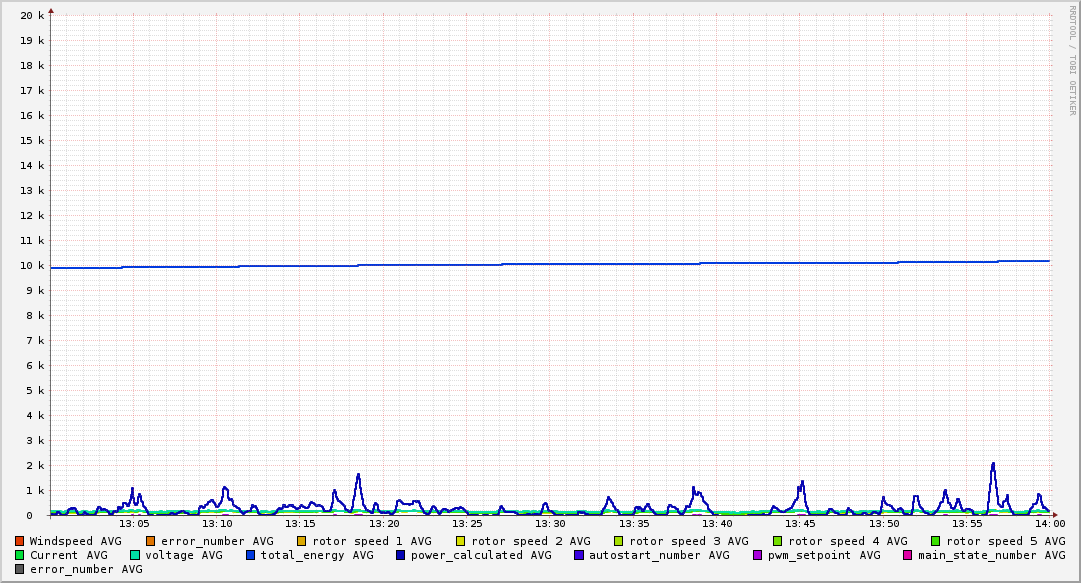
Task: Select the rotor speed 1 AVG color box
Action: (302, 541)
